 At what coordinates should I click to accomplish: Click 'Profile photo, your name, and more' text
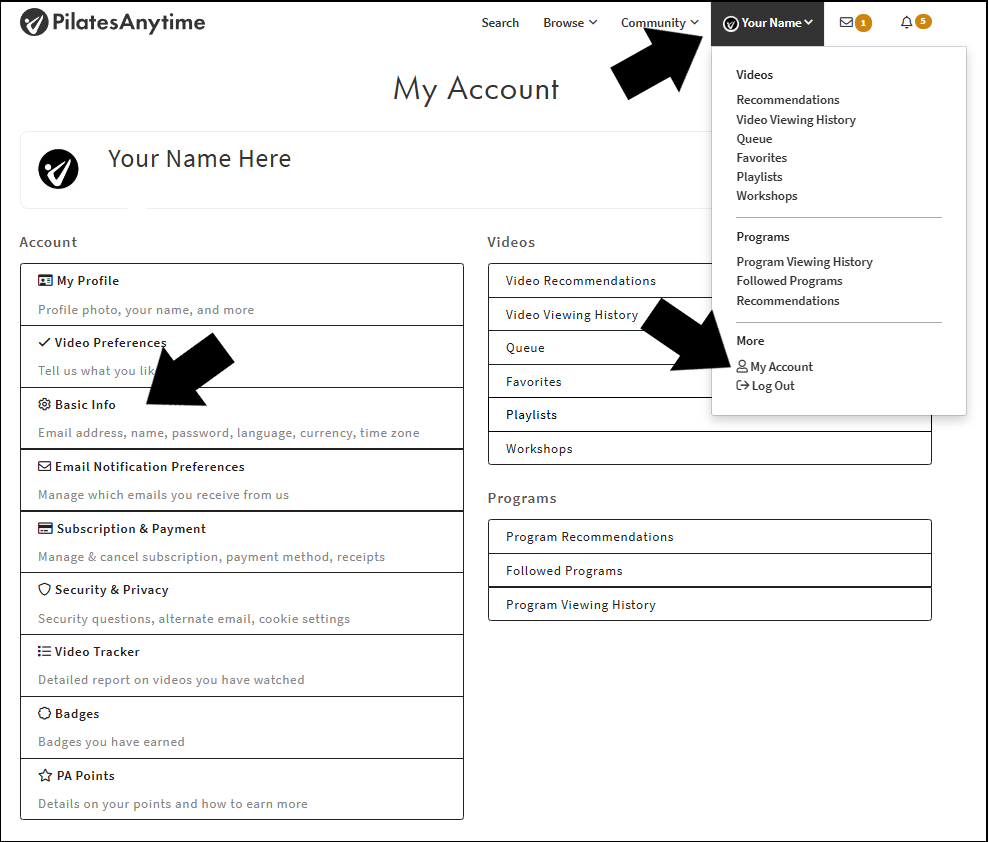coord(146,310)
